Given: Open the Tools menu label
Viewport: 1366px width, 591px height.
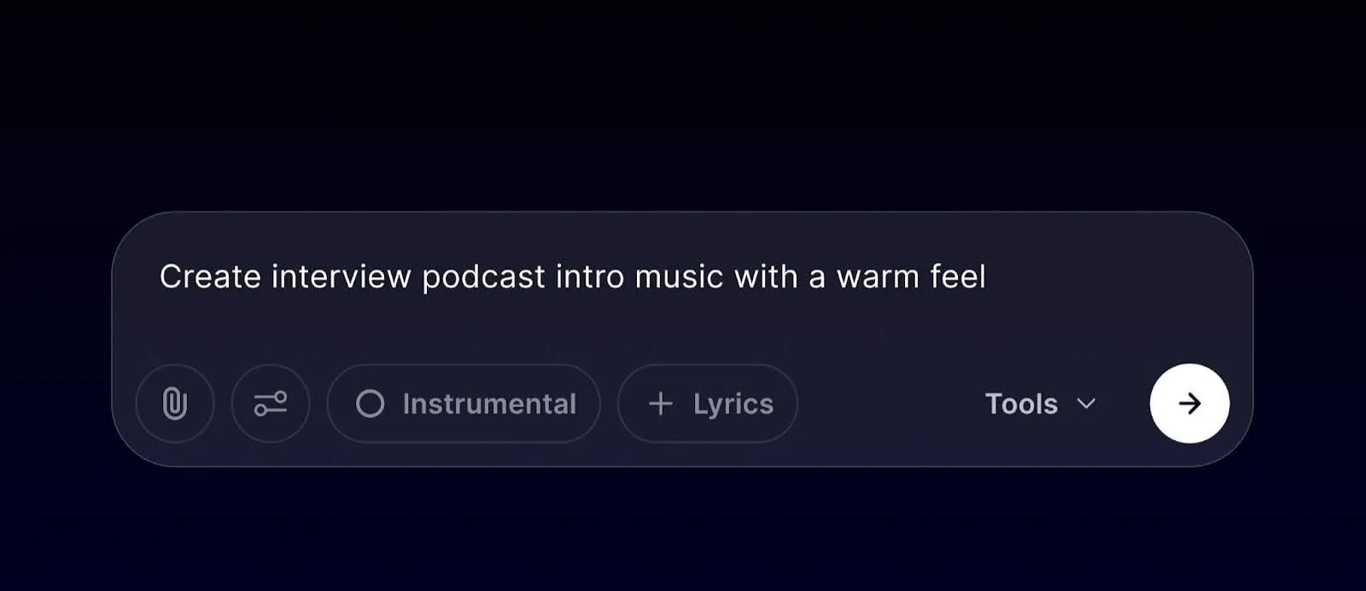Looking at the screenshot, I should pos(1021,404).
